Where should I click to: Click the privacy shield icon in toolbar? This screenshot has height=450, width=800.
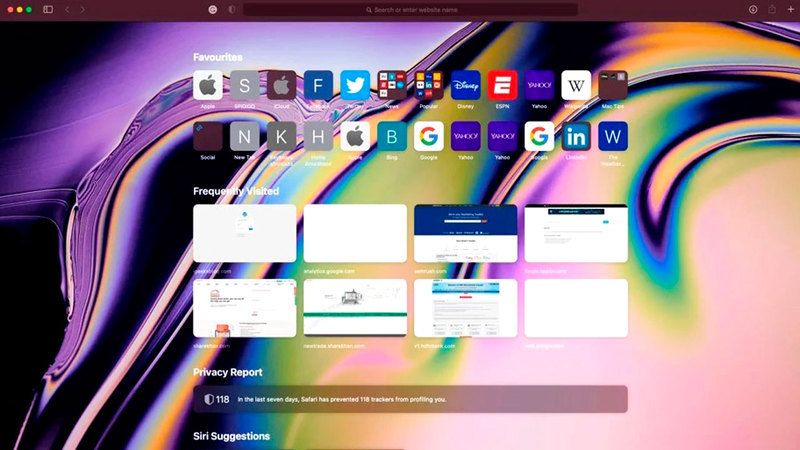tap(232, 9)
